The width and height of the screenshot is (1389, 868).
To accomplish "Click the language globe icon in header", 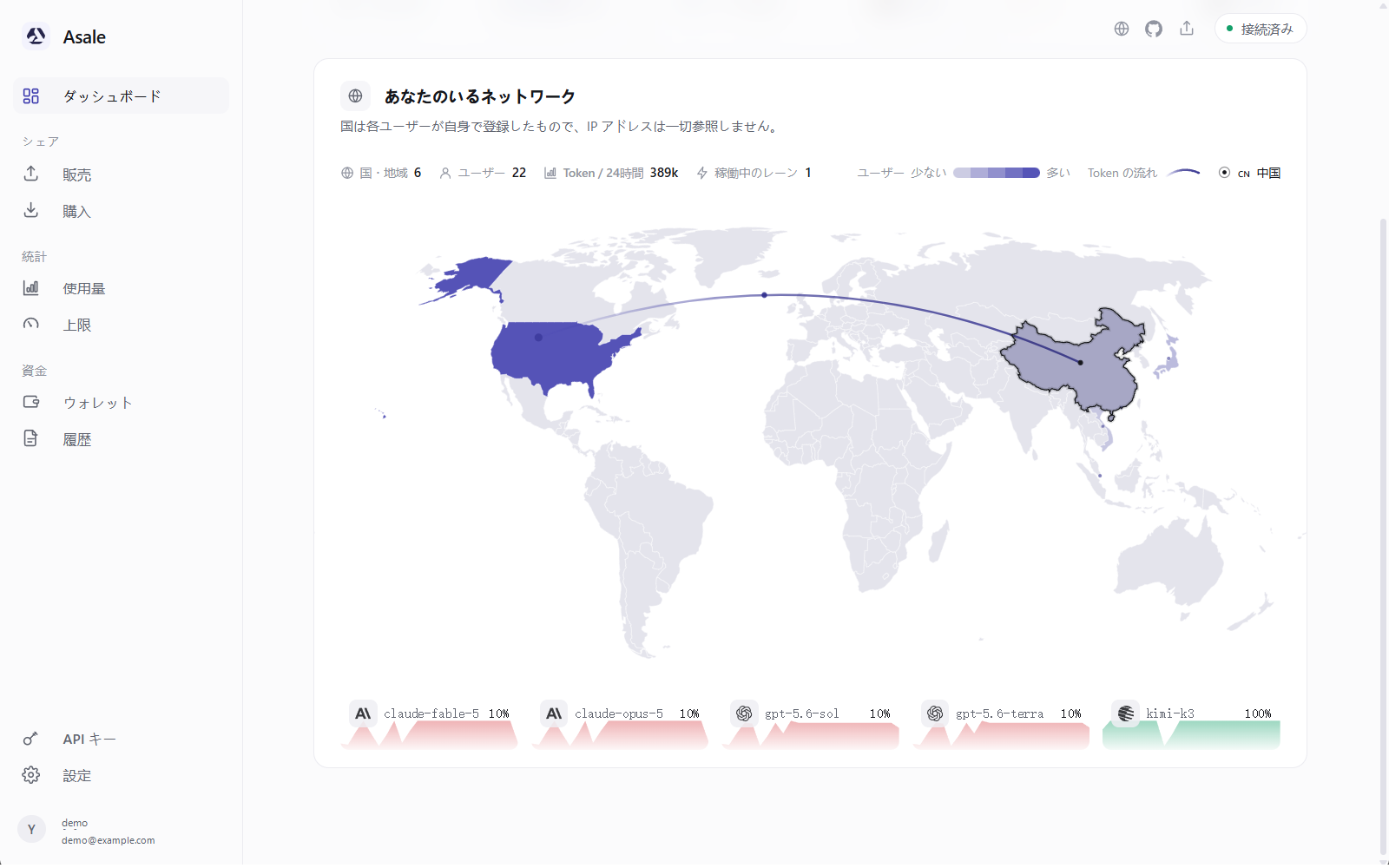I will click(1122, 29).
